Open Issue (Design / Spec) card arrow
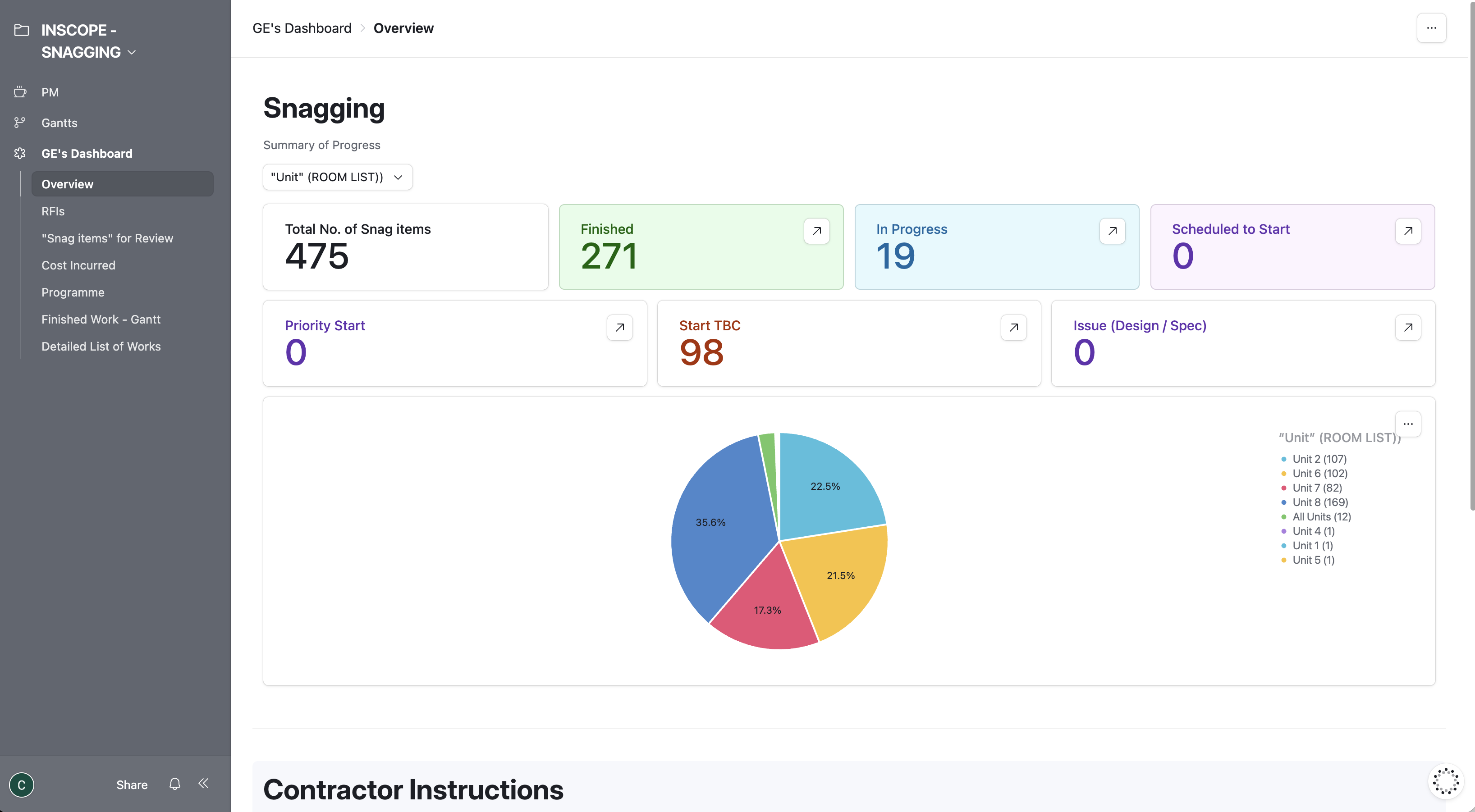The image size is (1475, 812). pos(1408,327)
